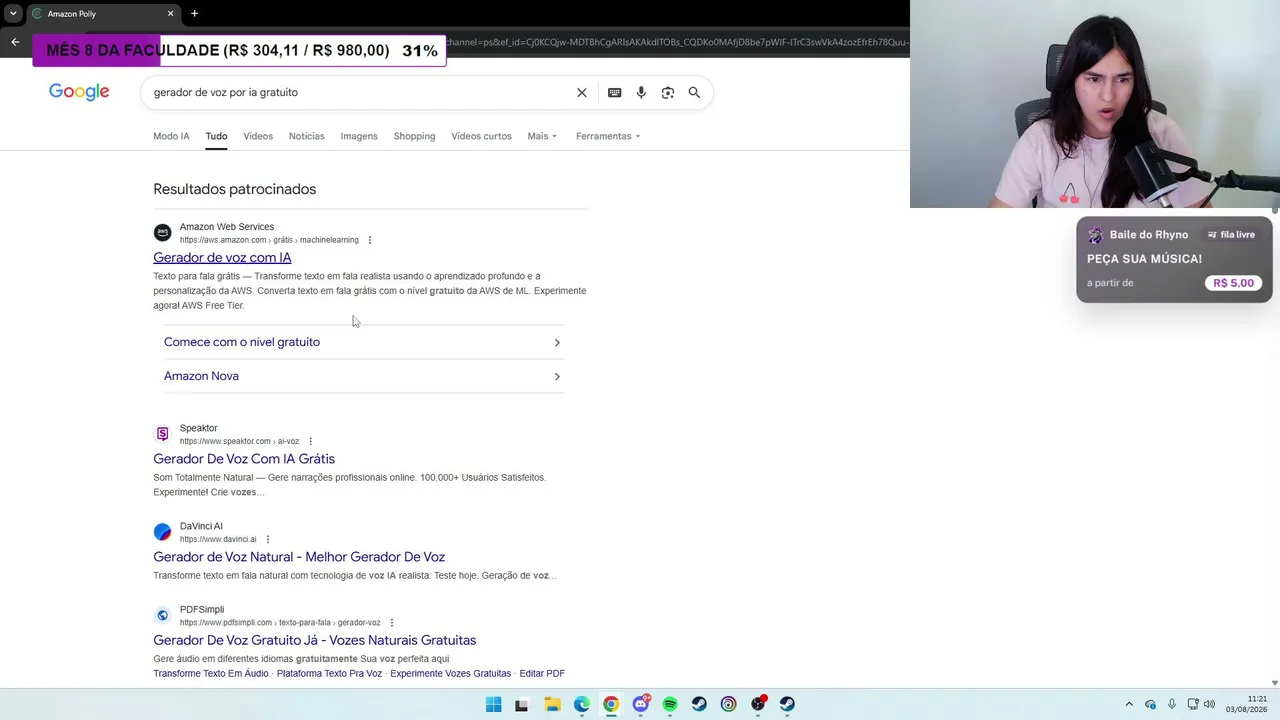1280x720 pixels.
Task: Switch to the Modo IA tab
Action: tap(171, 136)
